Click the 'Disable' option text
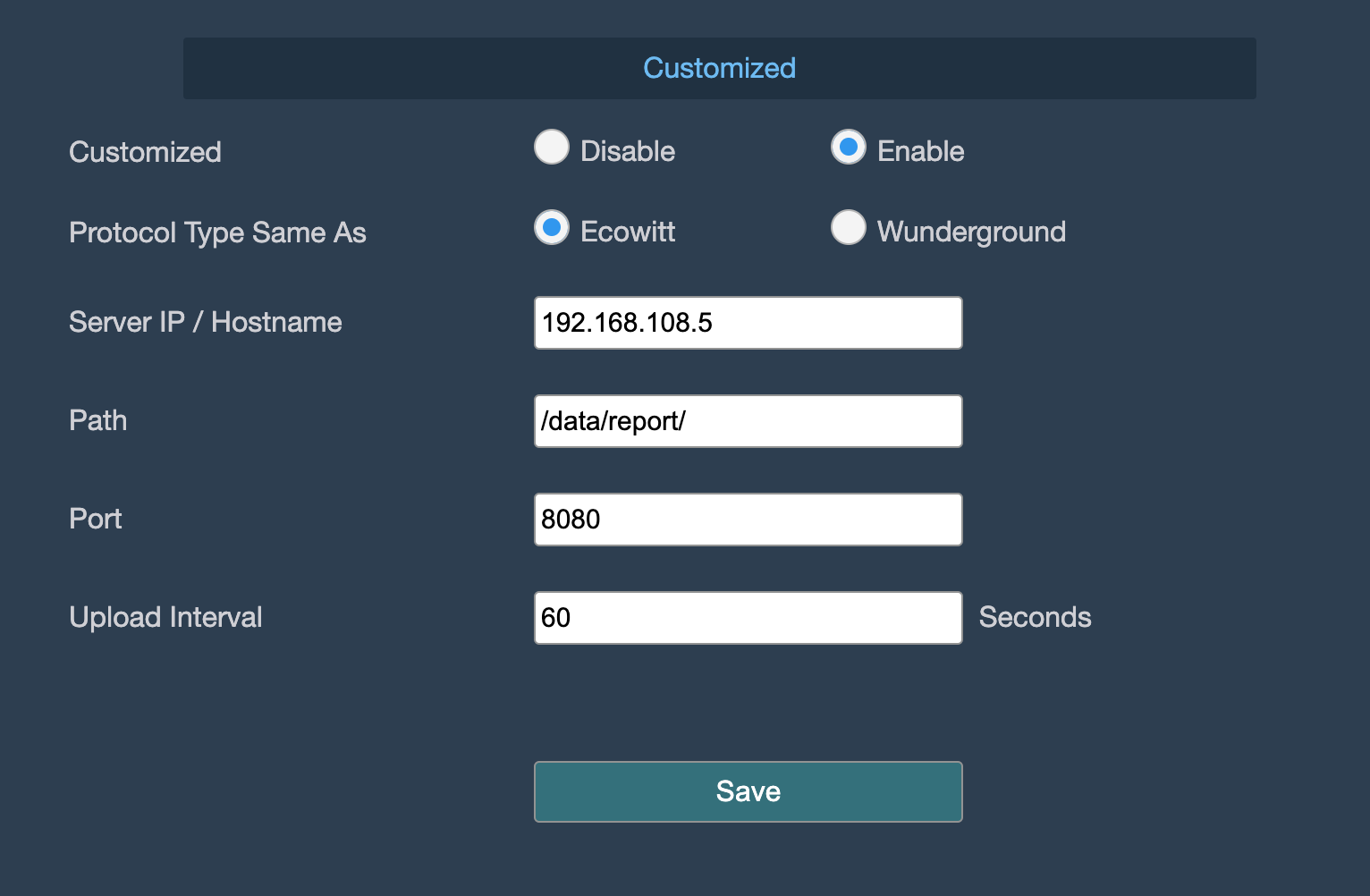This screenshot has width=1370, height=896. click(x=628, y=151)
